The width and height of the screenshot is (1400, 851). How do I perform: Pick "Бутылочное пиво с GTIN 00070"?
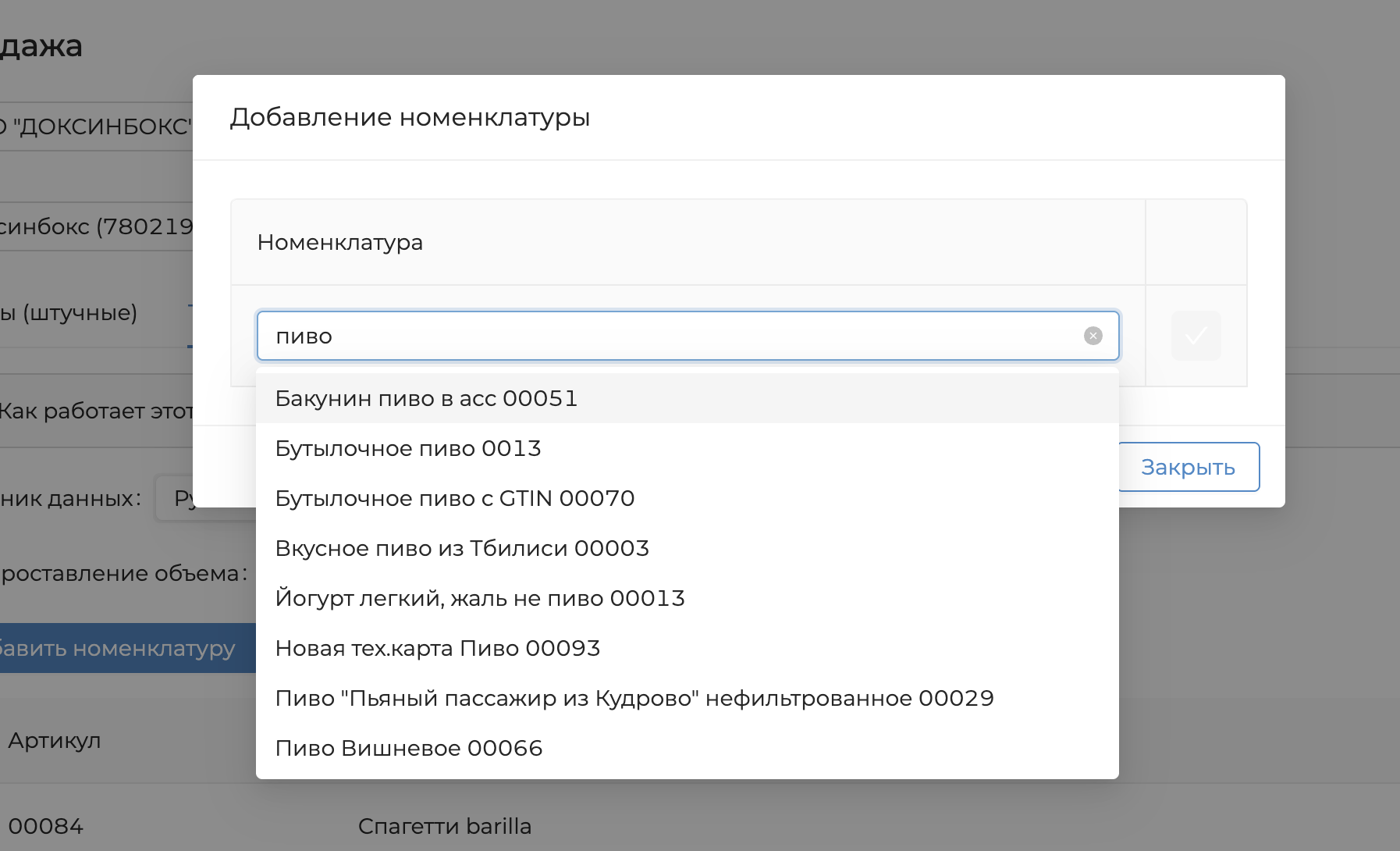click(x=455, y=498)
